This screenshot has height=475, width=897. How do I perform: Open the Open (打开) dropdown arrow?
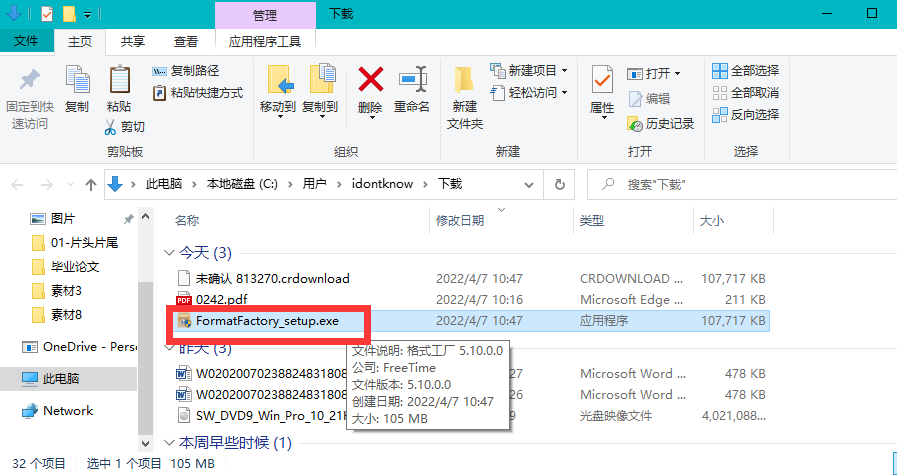click(678, 74)
